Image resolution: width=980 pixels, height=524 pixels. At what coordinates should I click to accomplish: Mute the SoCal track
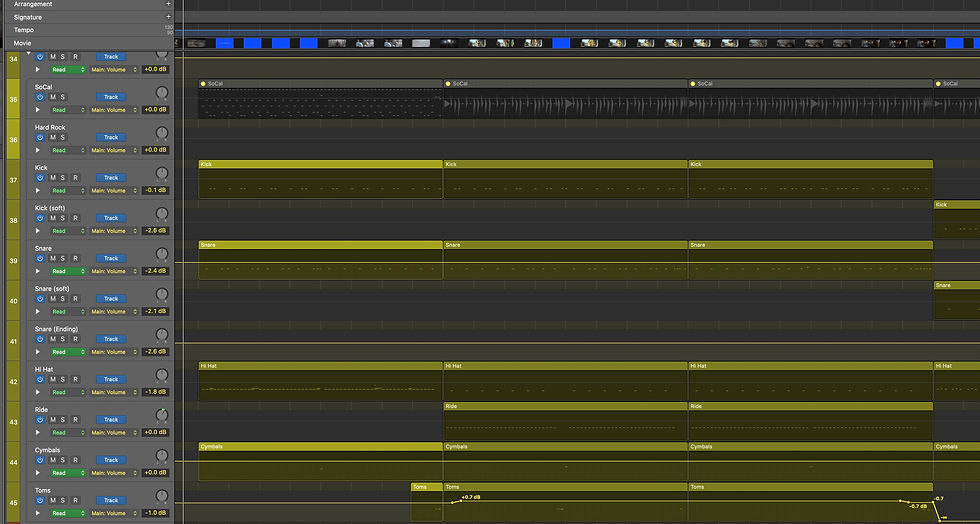pos(52,97)
